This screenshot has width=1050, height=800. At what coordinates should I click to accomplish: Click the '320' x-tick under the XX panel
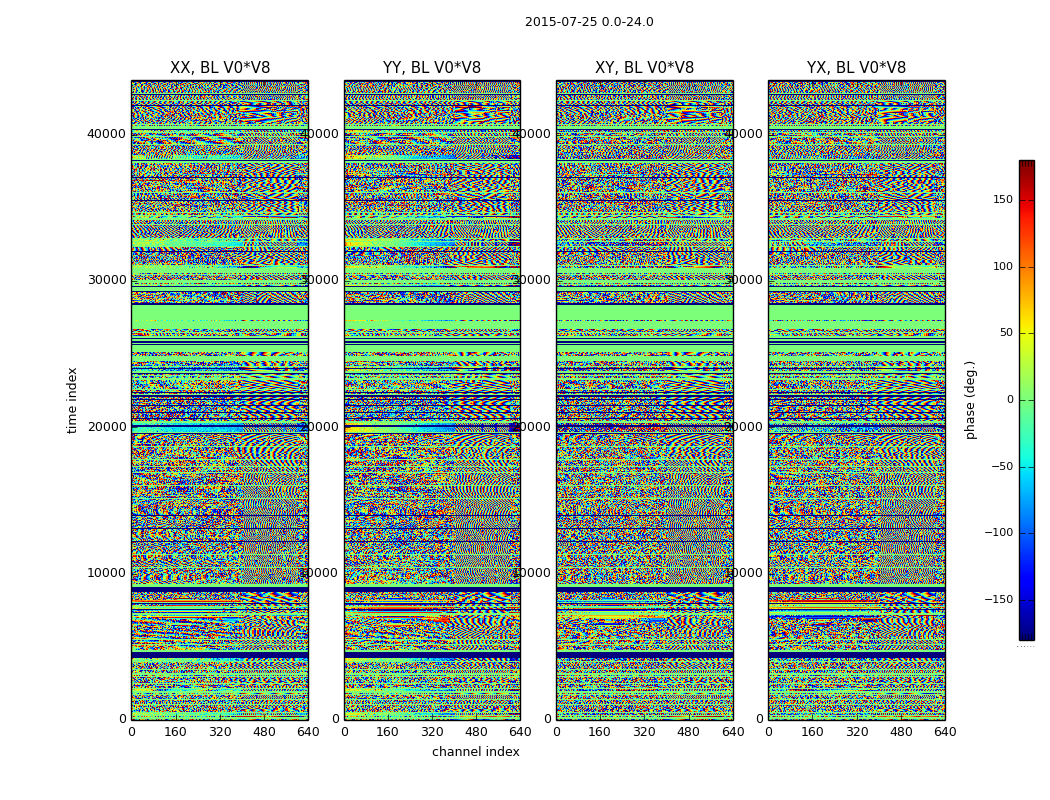(x=220, y=732)
